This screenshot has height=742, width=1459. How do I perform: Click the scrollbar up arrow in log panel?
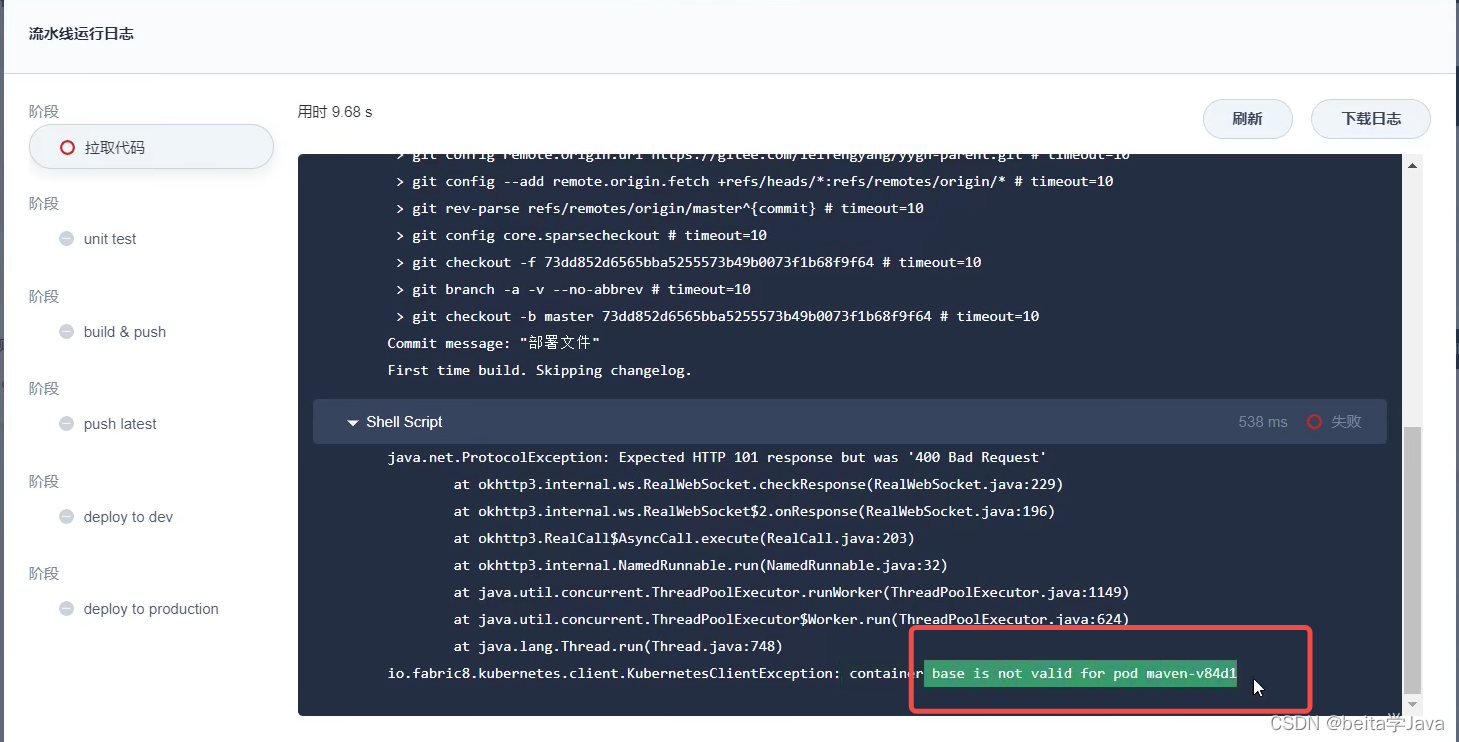[x=1412, y=165]
